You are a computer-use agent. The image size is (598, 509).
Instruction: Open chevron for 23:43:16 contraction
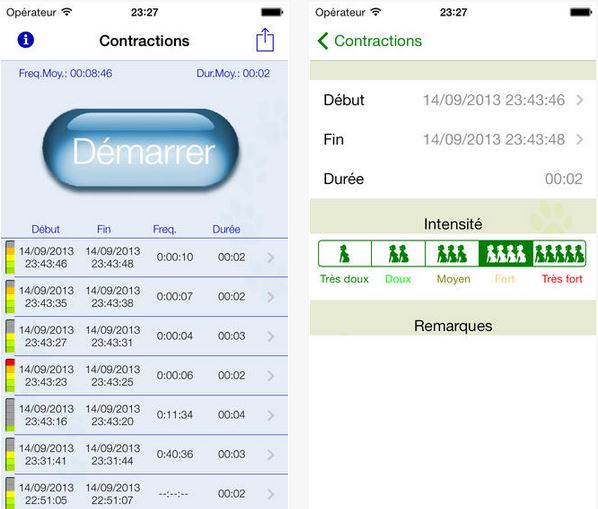click(270, 415)
